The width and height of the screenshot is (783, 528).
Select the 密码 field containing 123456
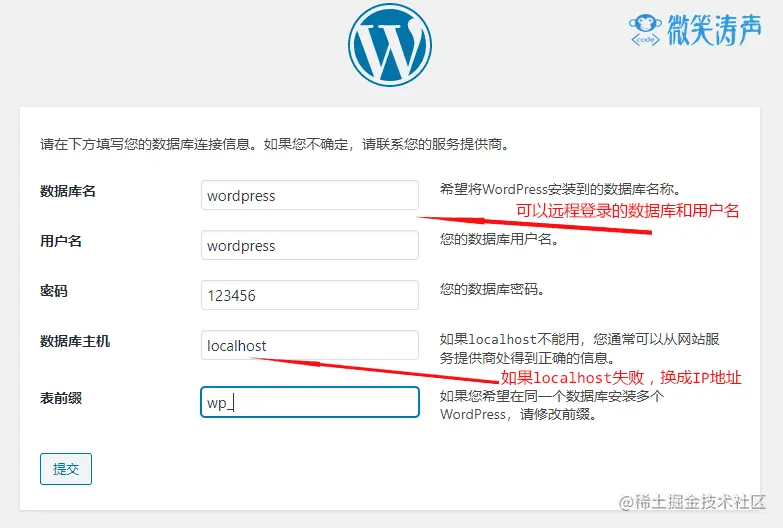coord(310,295)
